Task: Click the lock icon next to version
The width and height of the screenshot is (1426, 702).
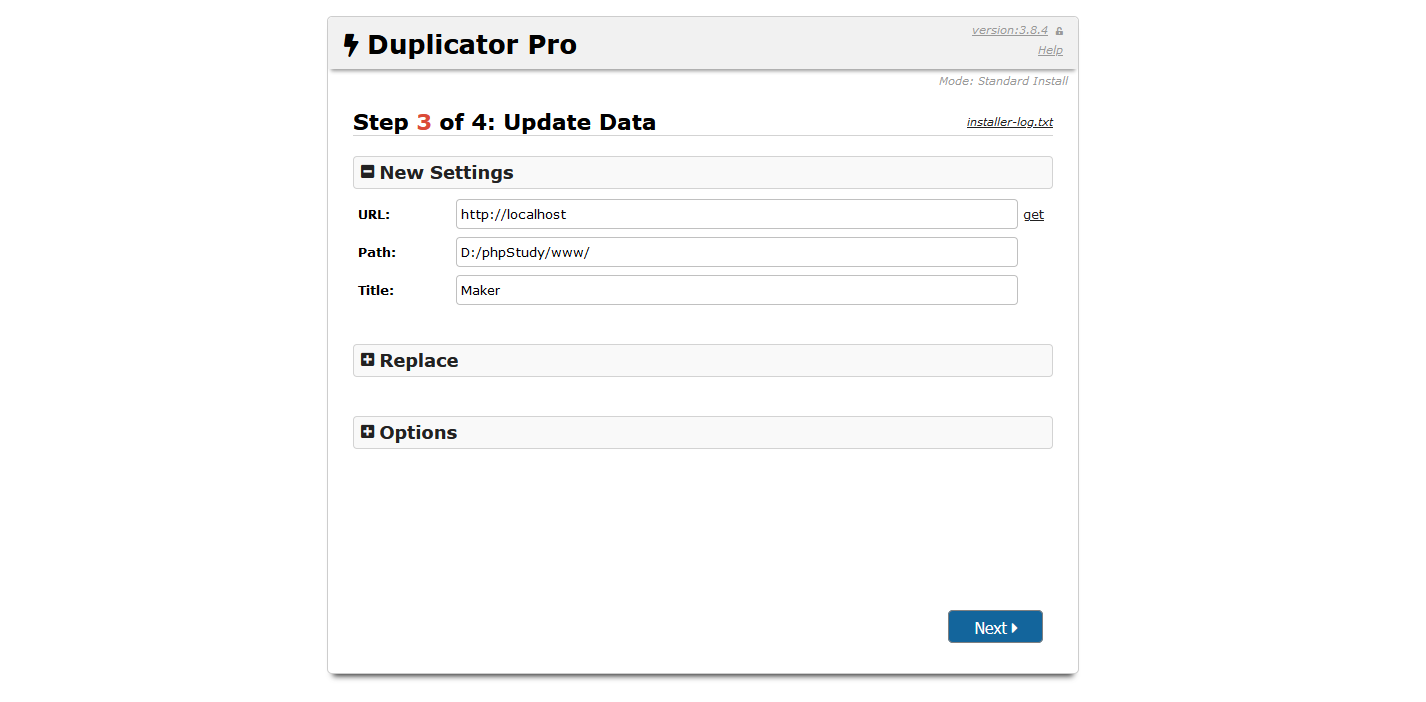Action: [1059, 31]
